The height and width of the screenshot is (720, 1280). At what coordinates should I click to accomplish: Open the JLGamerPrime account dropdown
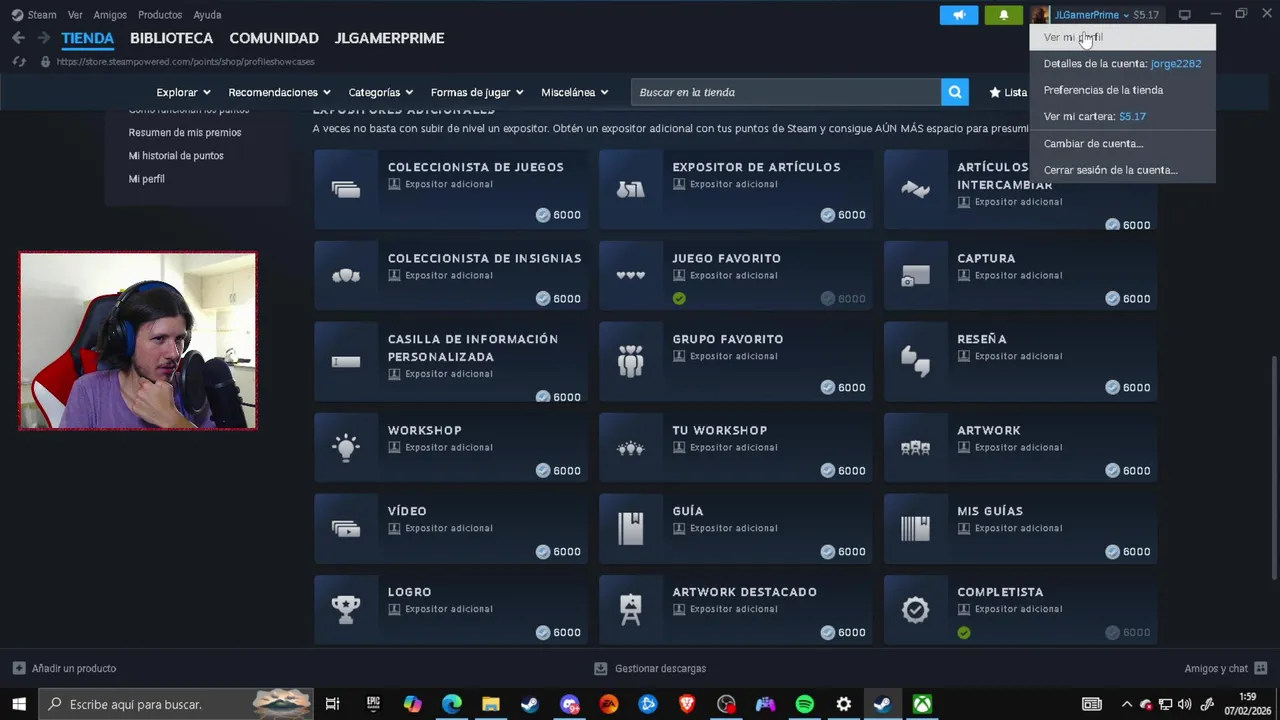click(1094, 15)
